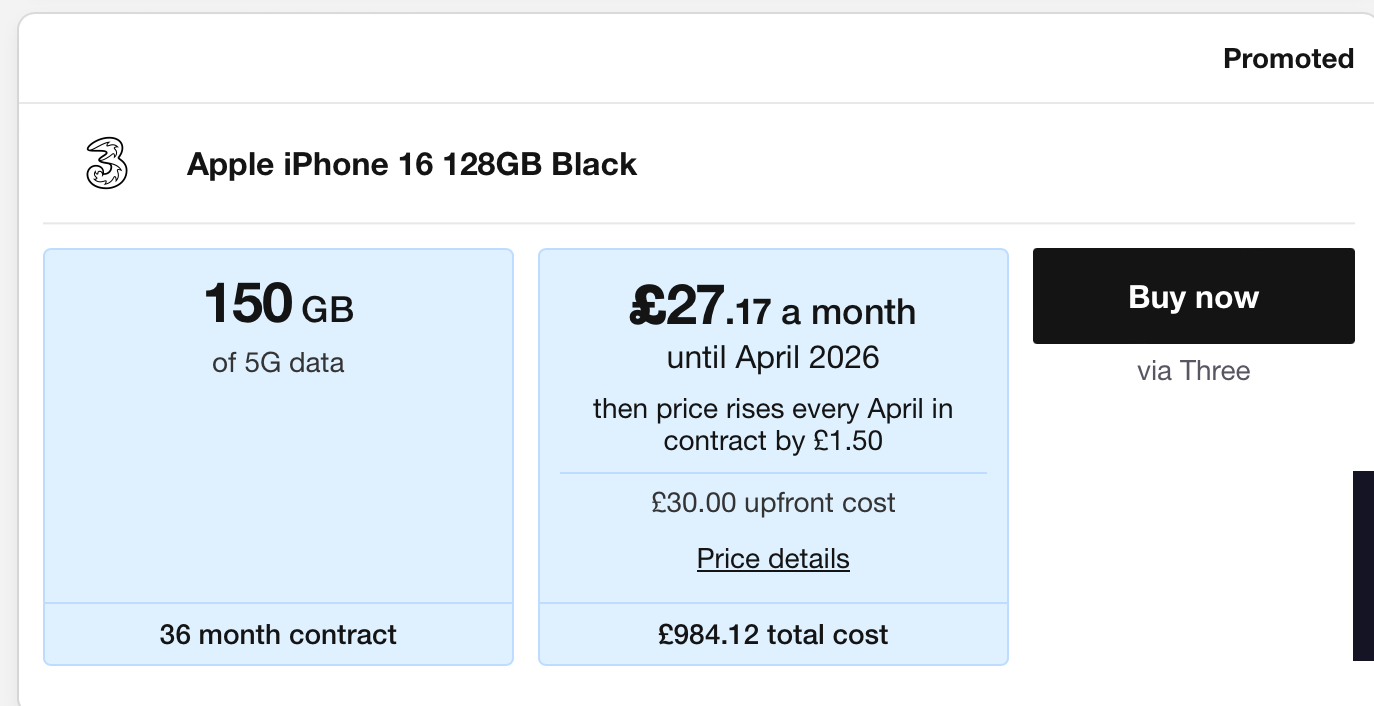
Task: Click the Apple iPhone 16 128GB Black title
Action: (412, 164)
